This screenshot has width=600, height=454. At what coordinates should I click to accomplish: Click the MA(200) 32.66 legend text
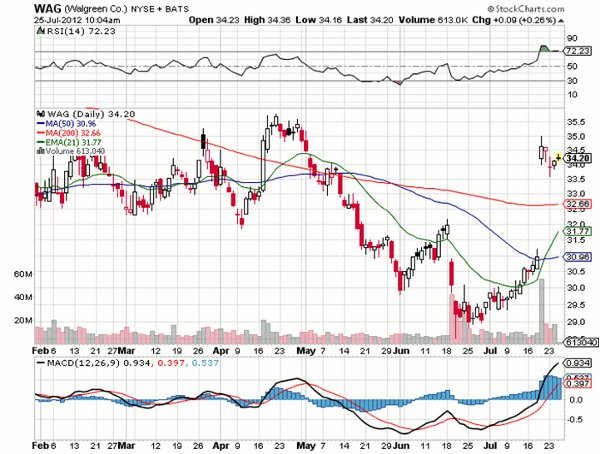(73, 133)
